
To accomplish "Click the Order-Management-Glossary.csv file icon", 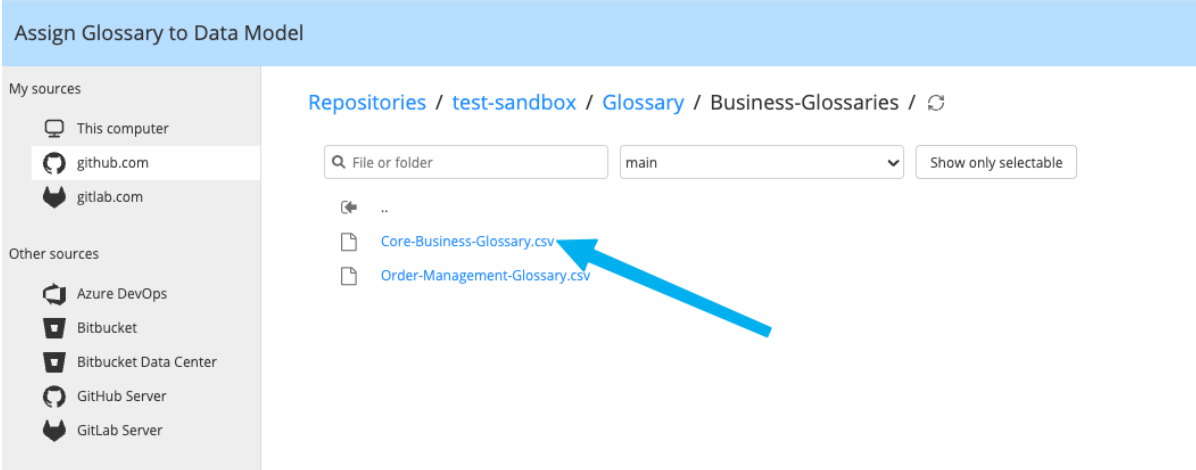I will 348,276.
